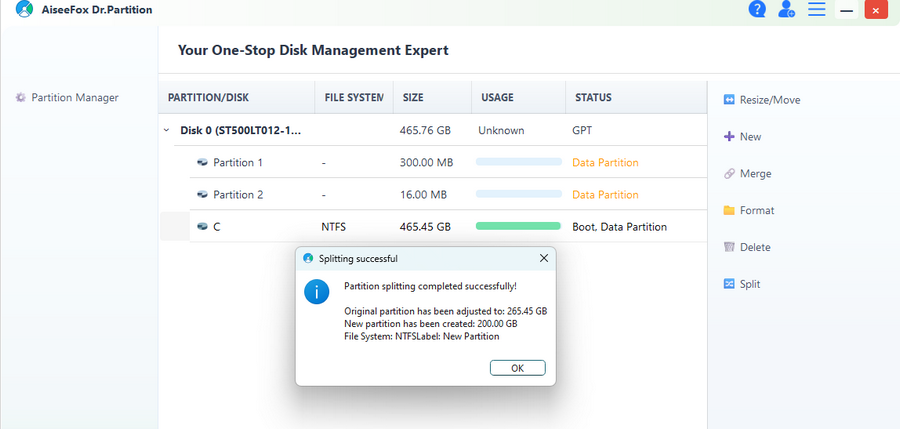This screenshot has height=429, width=900.
Task: Choose the New operation label
Action: click(750, 137)
